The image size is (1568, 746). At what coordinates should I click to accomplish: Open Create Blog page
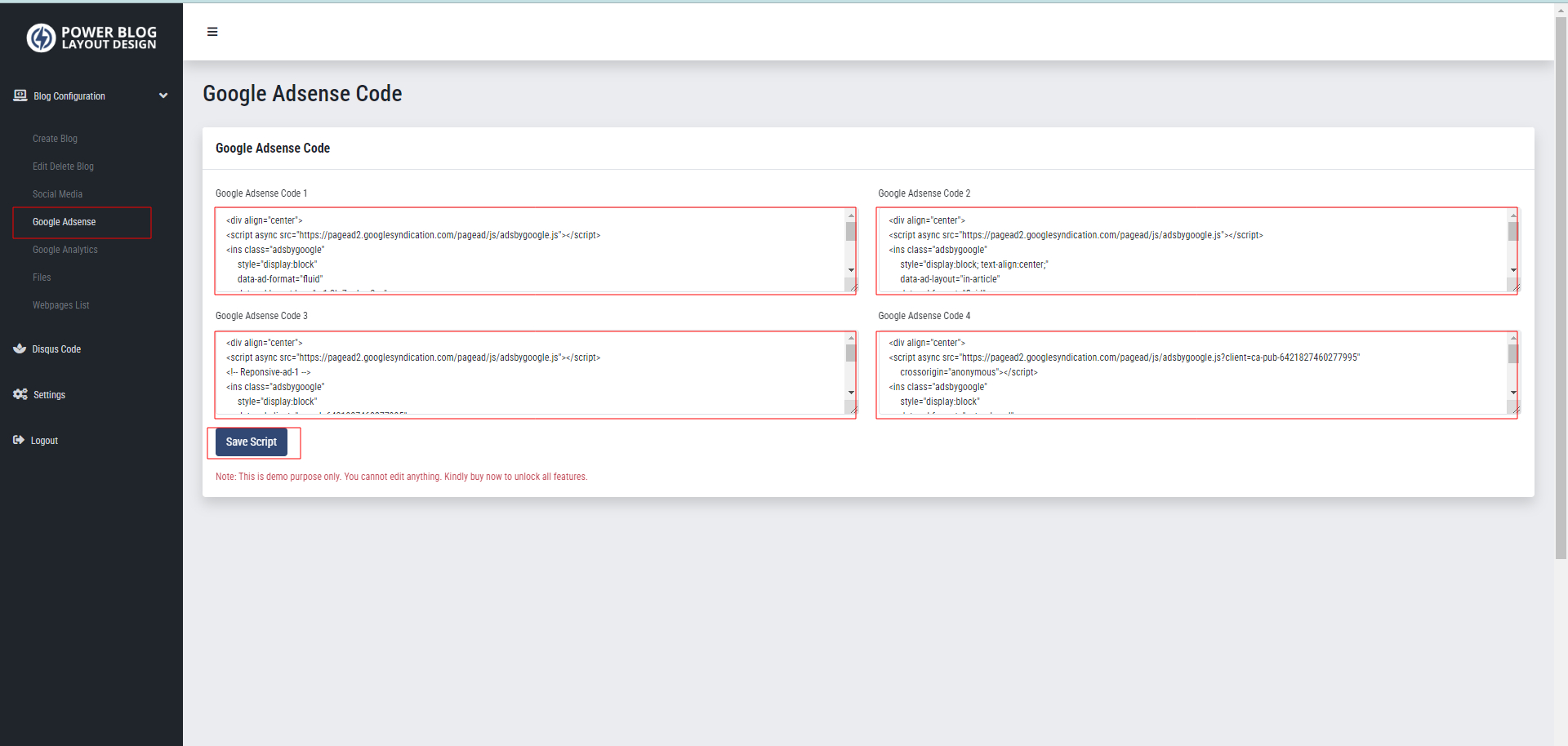55,139
